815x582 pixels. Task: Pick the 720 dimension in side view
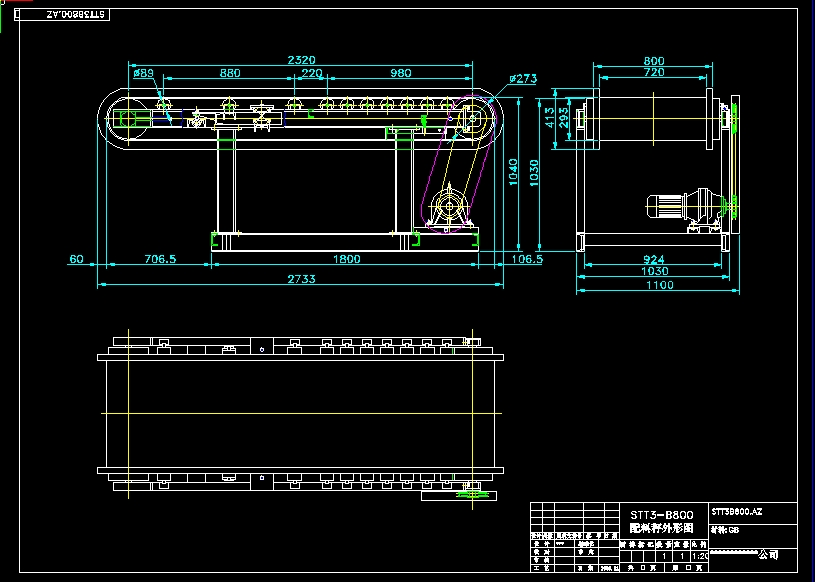click(654, 72)
